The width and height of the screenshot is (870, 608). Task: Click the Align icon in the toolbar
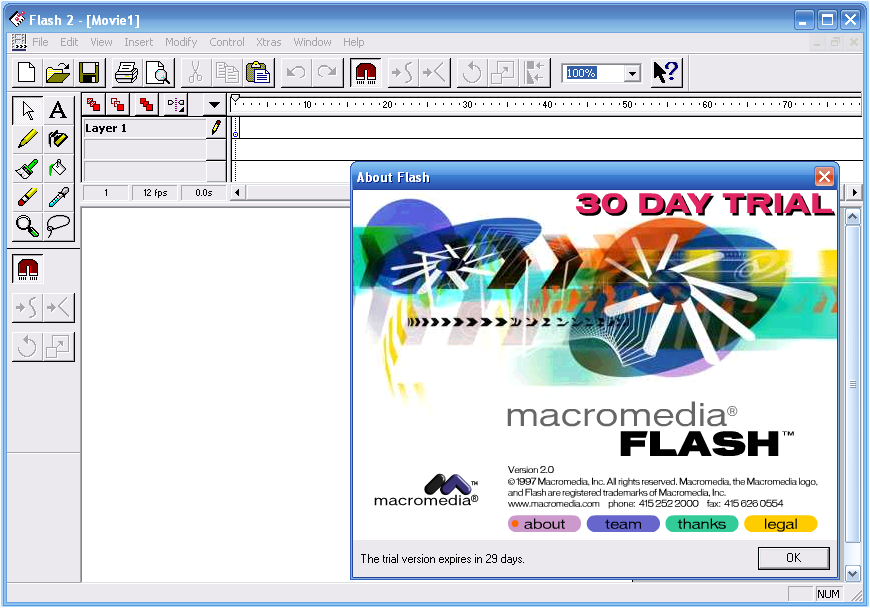tap(534, 73)
